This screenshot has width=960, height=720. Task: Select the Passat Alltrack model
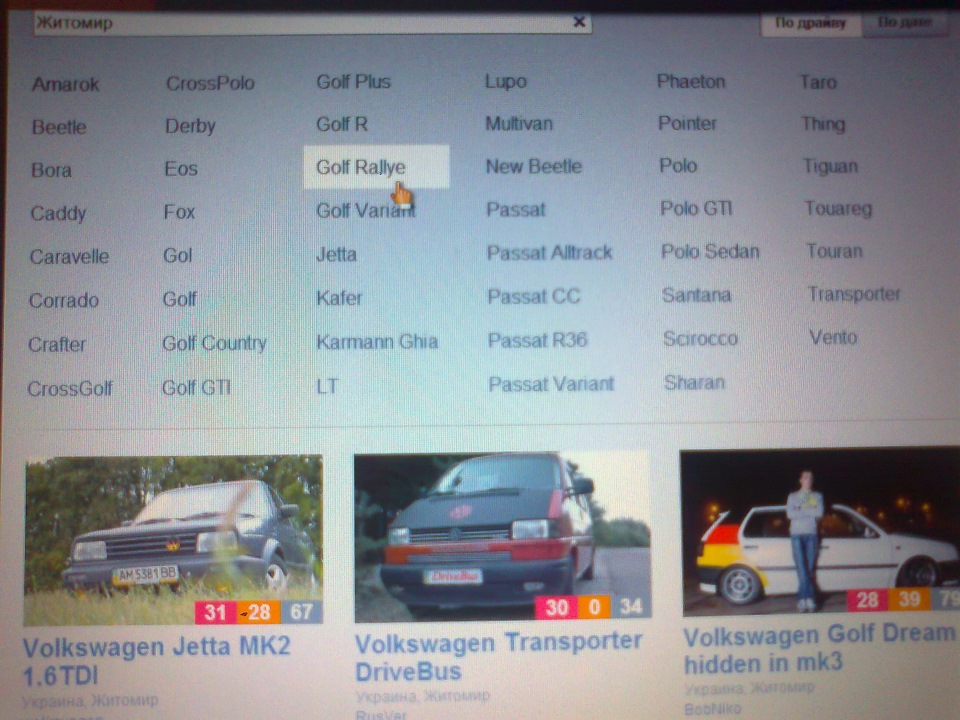point(550,252)
